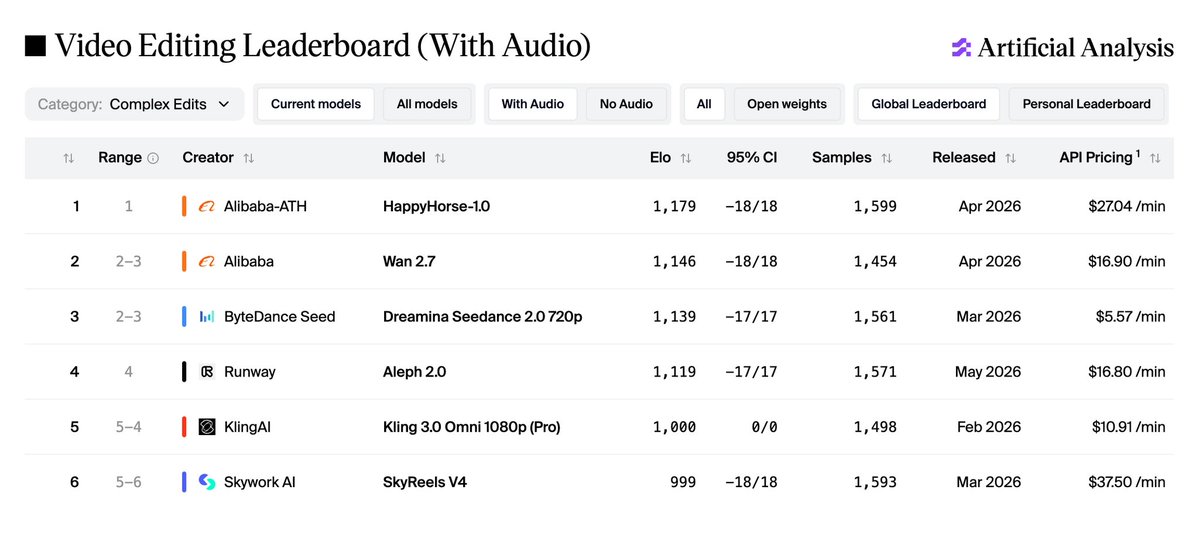Click the Alibaba logo icon in Wan 2.7 row
1199x534 pixels.
click(206, 262)
